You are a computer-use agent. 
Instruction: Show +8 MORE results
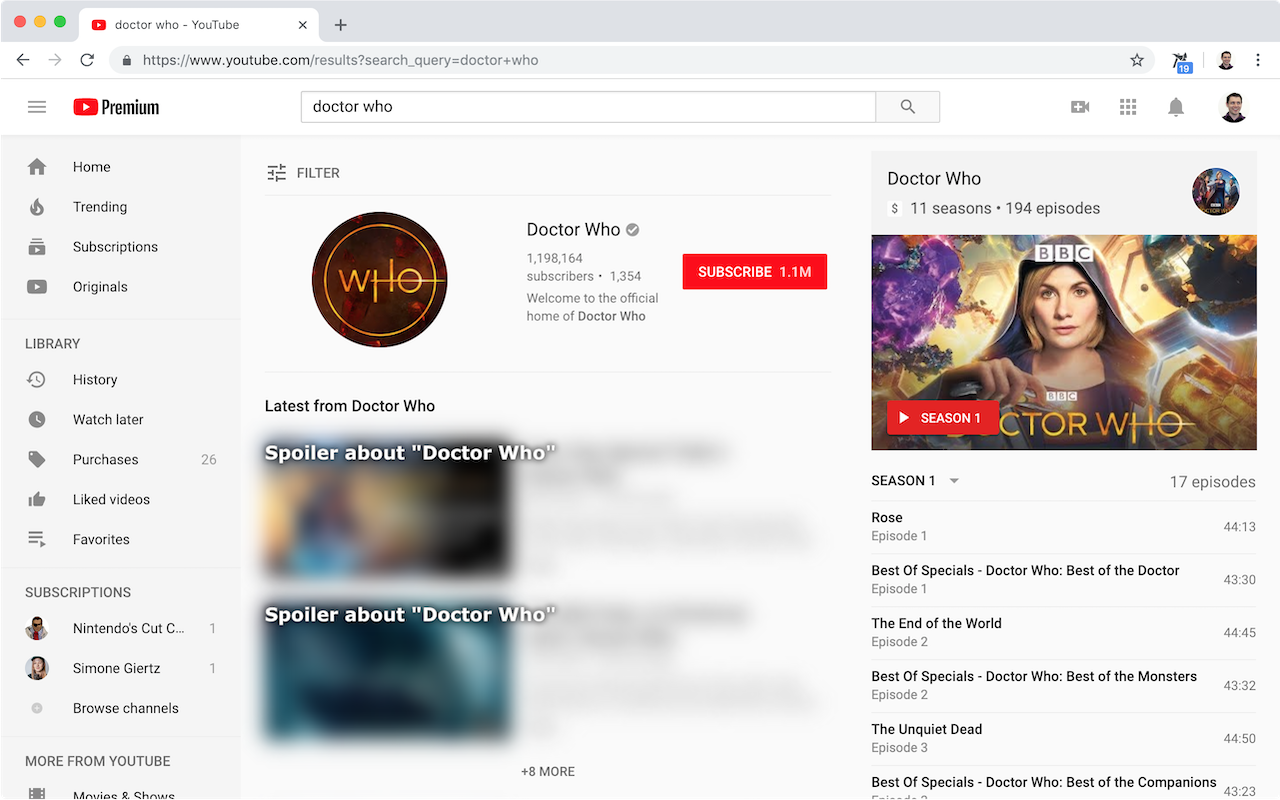(548, 772)
